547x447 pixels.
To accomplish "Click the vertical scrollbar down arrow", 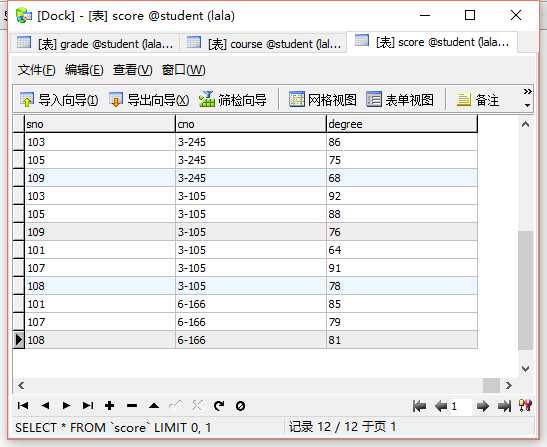I will tap(525, 368).
